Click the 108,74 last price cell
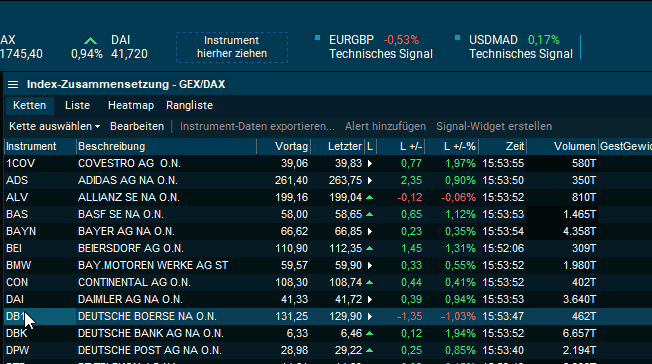 (346, 282)
